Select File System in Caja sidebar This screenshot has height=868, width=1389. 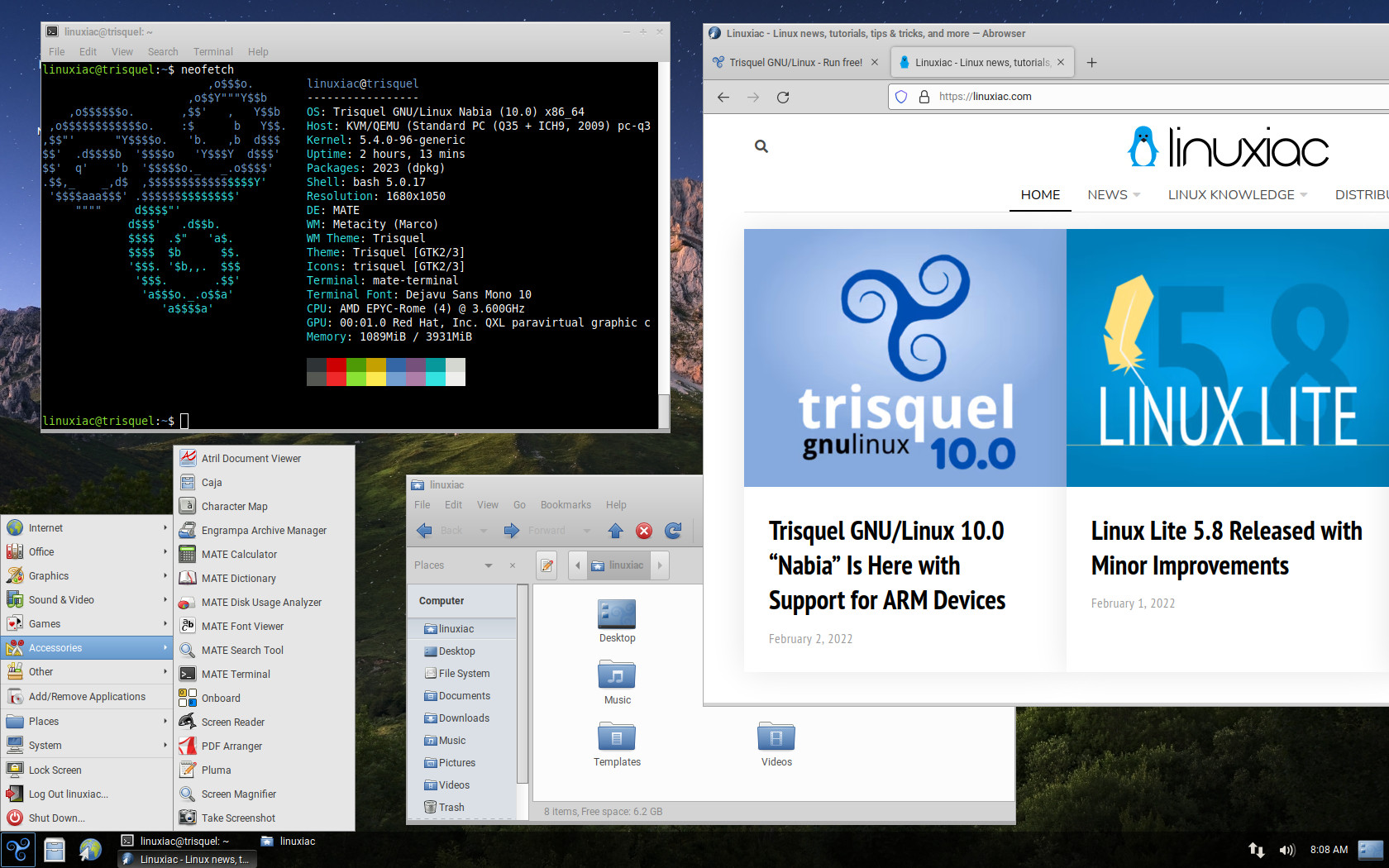[x=463, y=674]
